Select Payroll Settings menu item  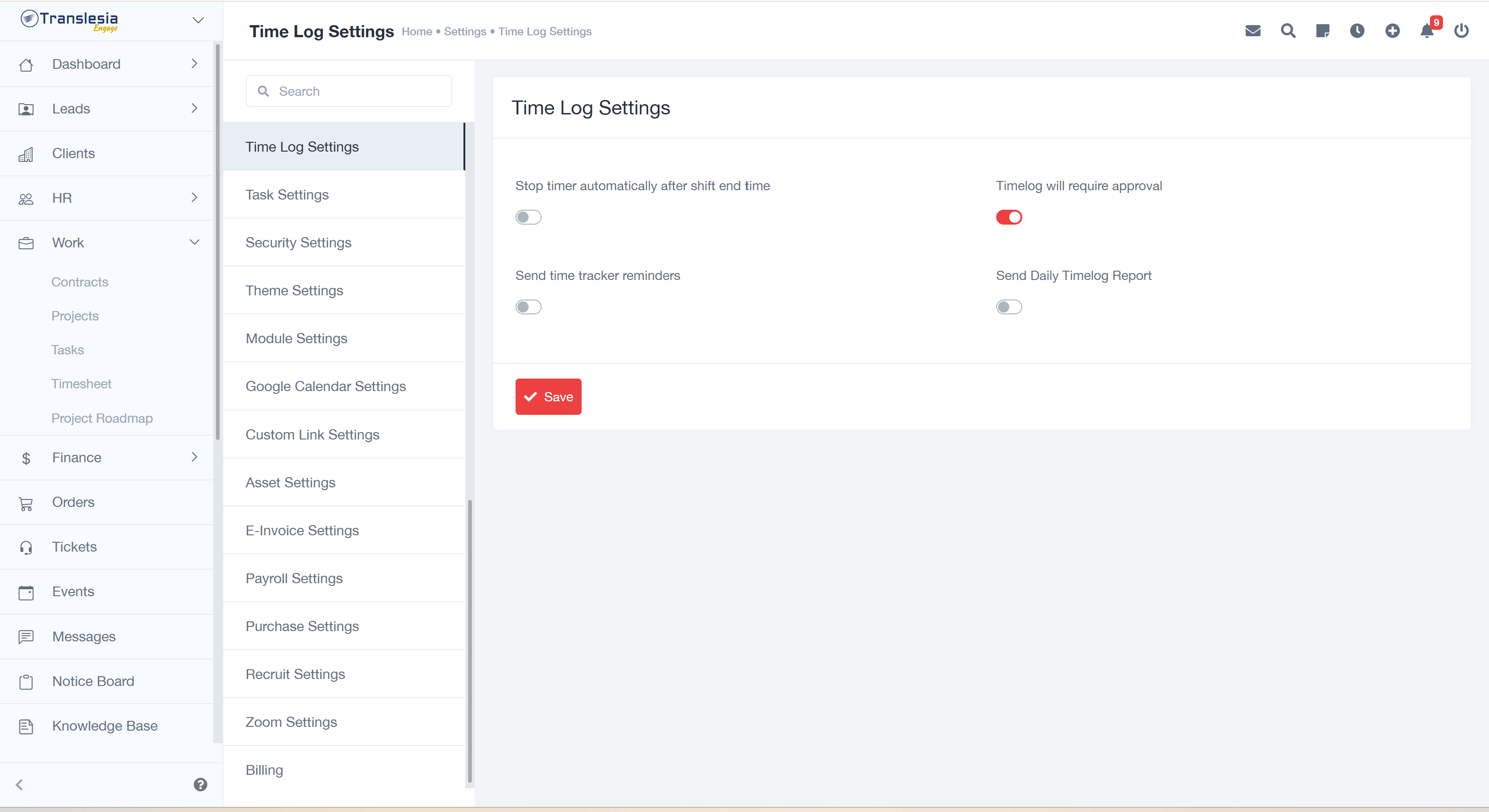tap(294, 578)
